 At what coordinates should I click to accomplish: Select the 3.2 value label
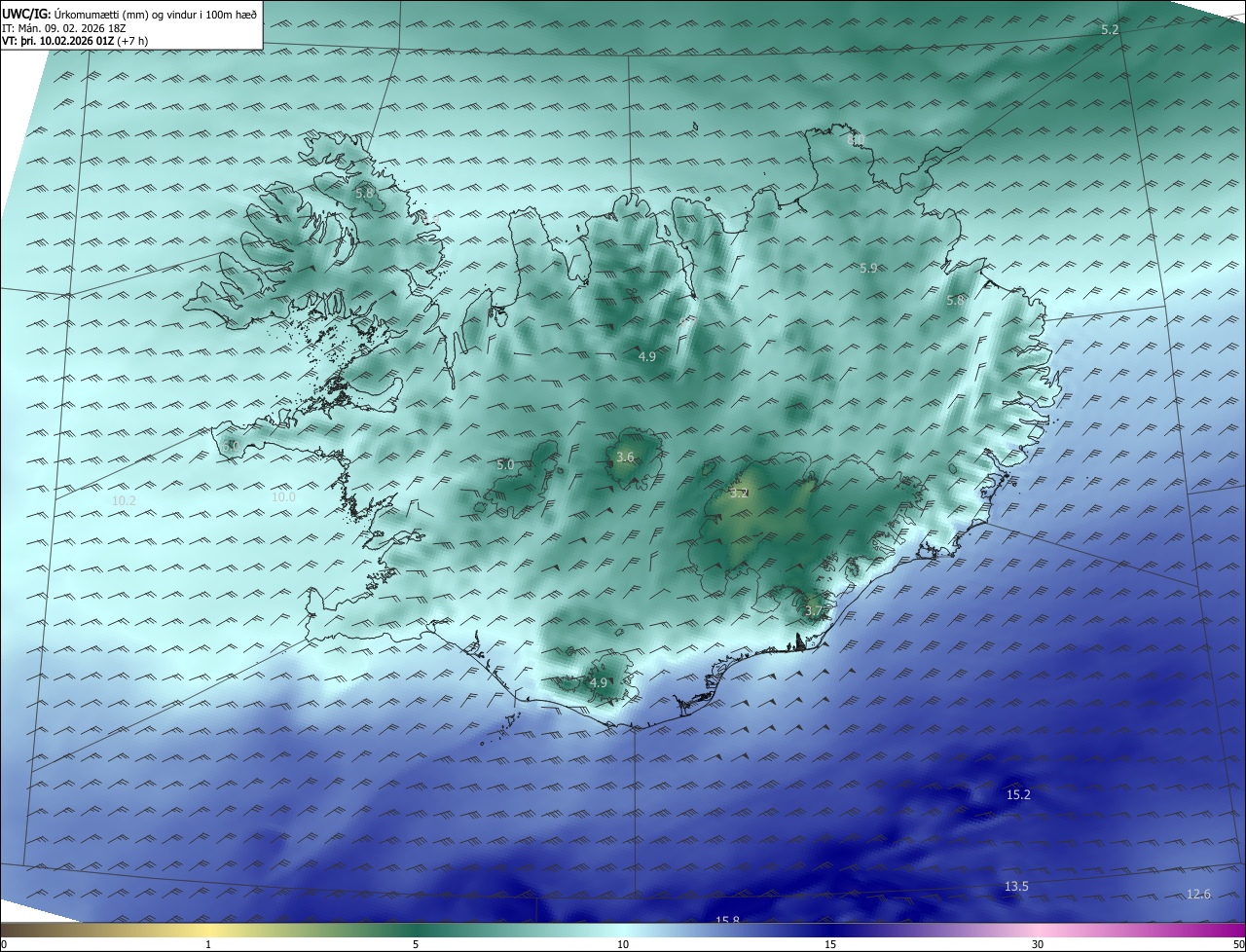click(x=739, y=493)
